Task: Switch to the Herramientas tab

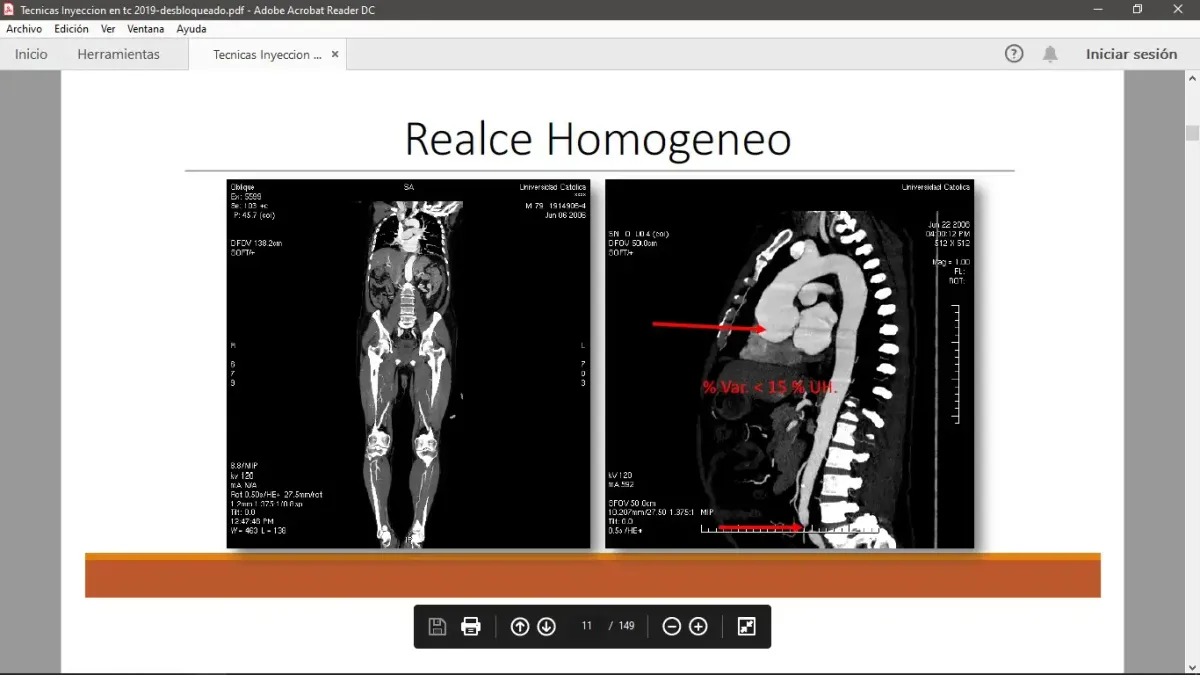Action: [119, 54]
